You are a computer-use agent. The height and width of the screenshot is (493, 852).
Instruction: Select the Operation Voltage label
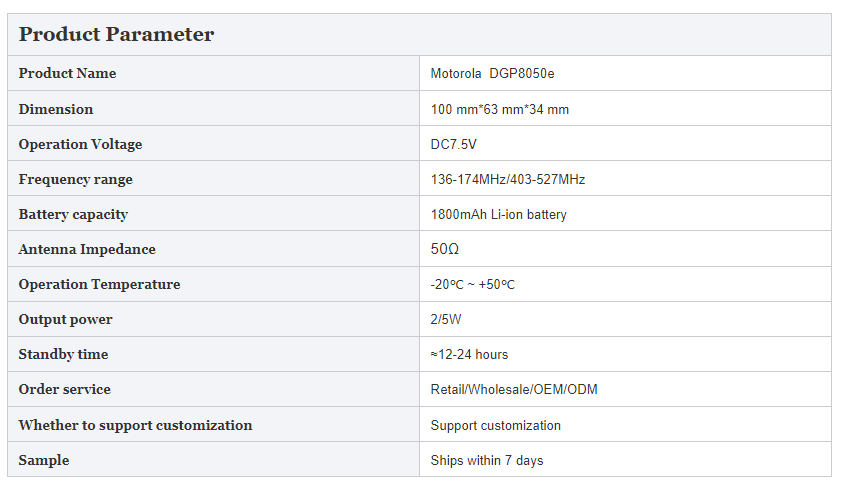click(x=80, y=145)
